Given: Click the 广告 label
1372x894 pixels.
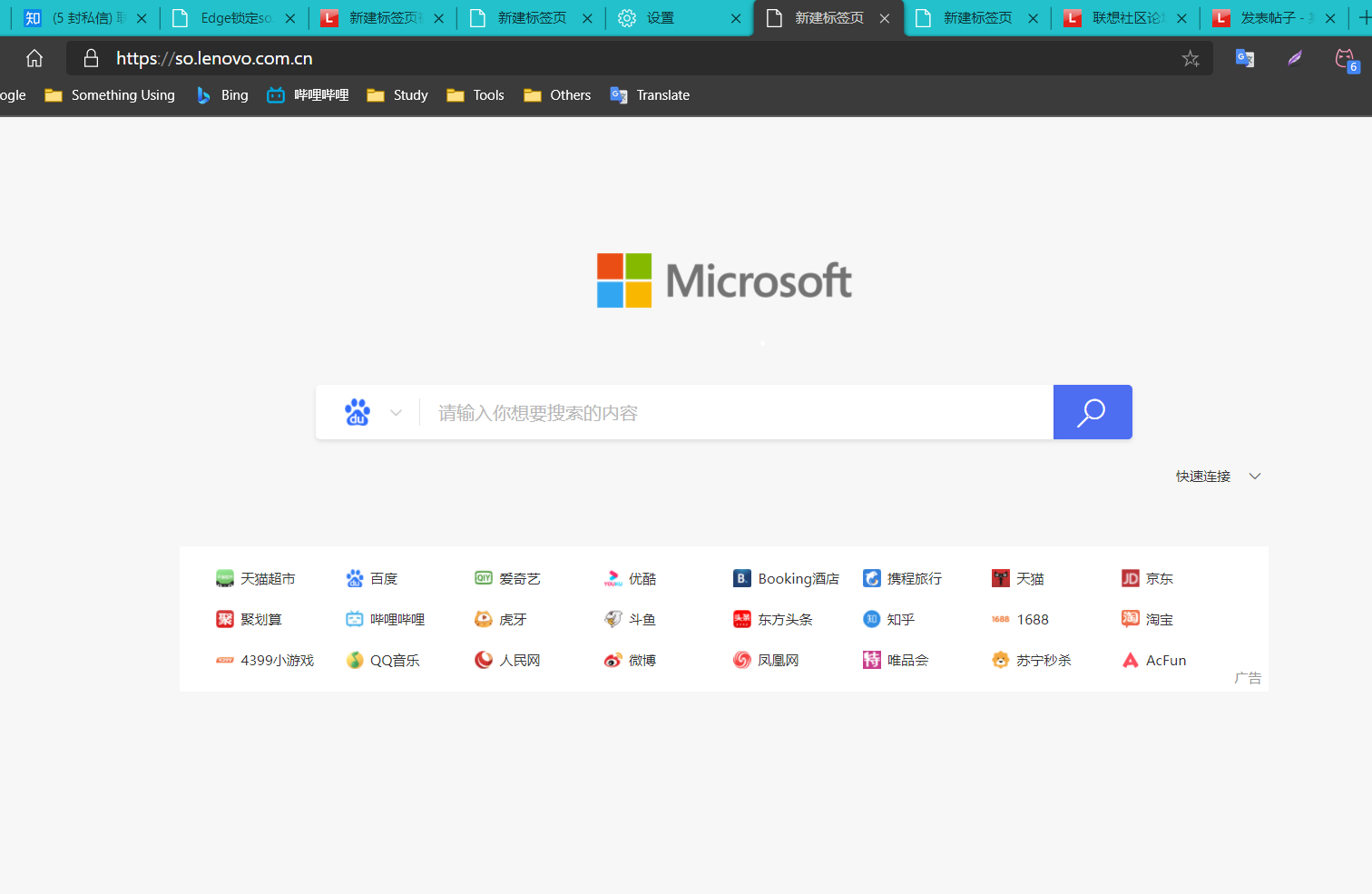Looking at the screenshot, I should pos(1248,678).
